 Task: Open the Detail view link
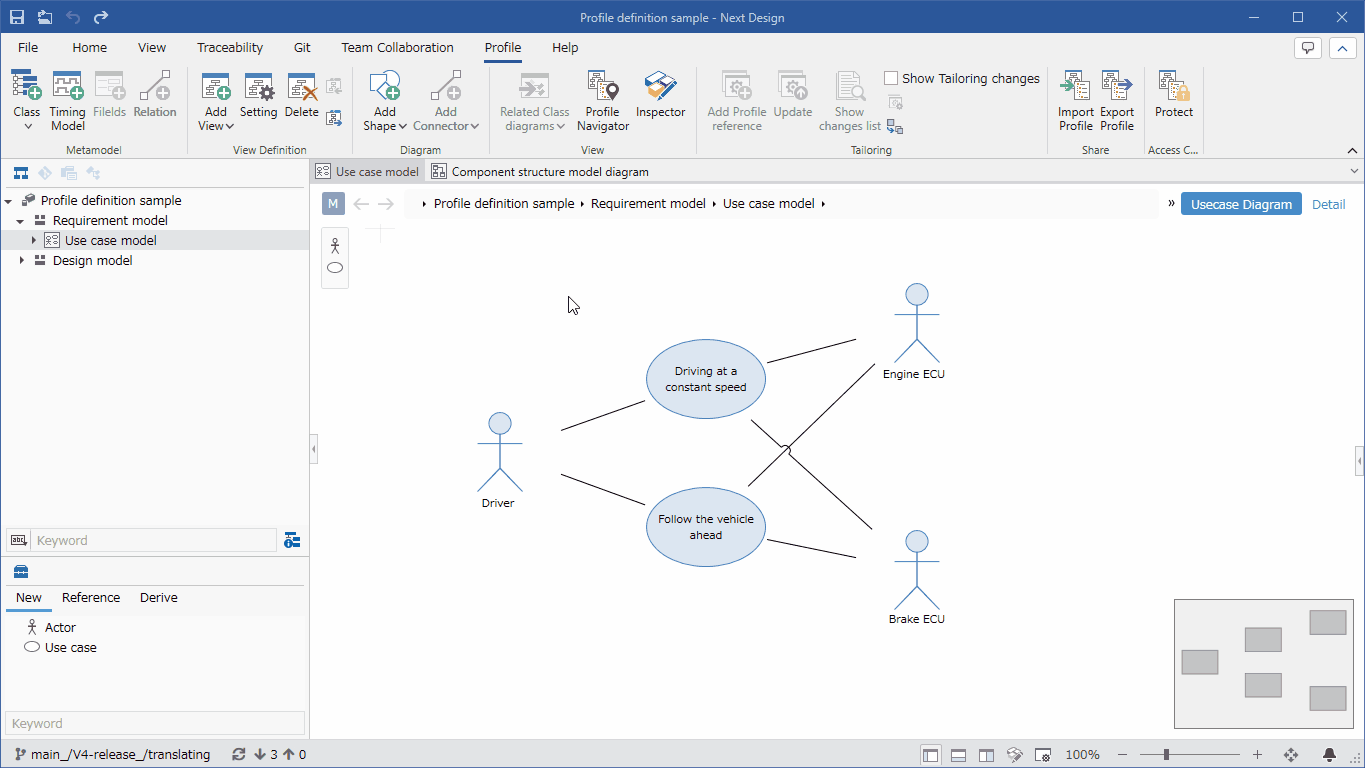pyautogui.click(x=1328, y=204)
